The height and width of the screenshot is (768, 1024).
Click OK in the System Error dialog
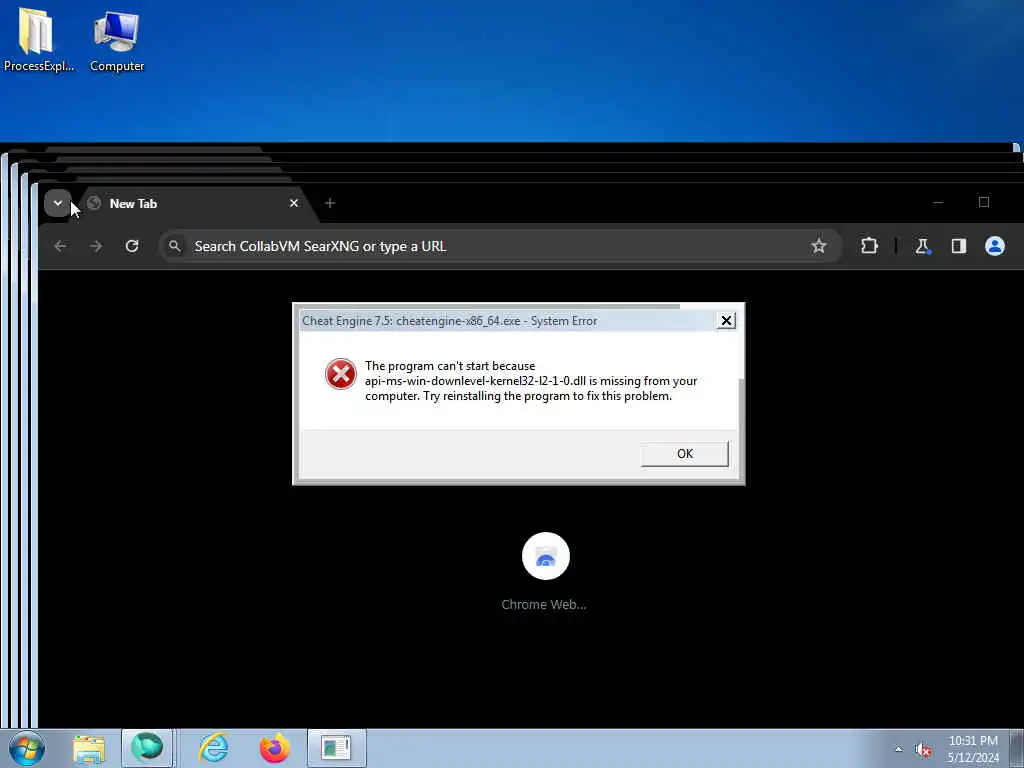pyautogui.click(x=684, y=454)
